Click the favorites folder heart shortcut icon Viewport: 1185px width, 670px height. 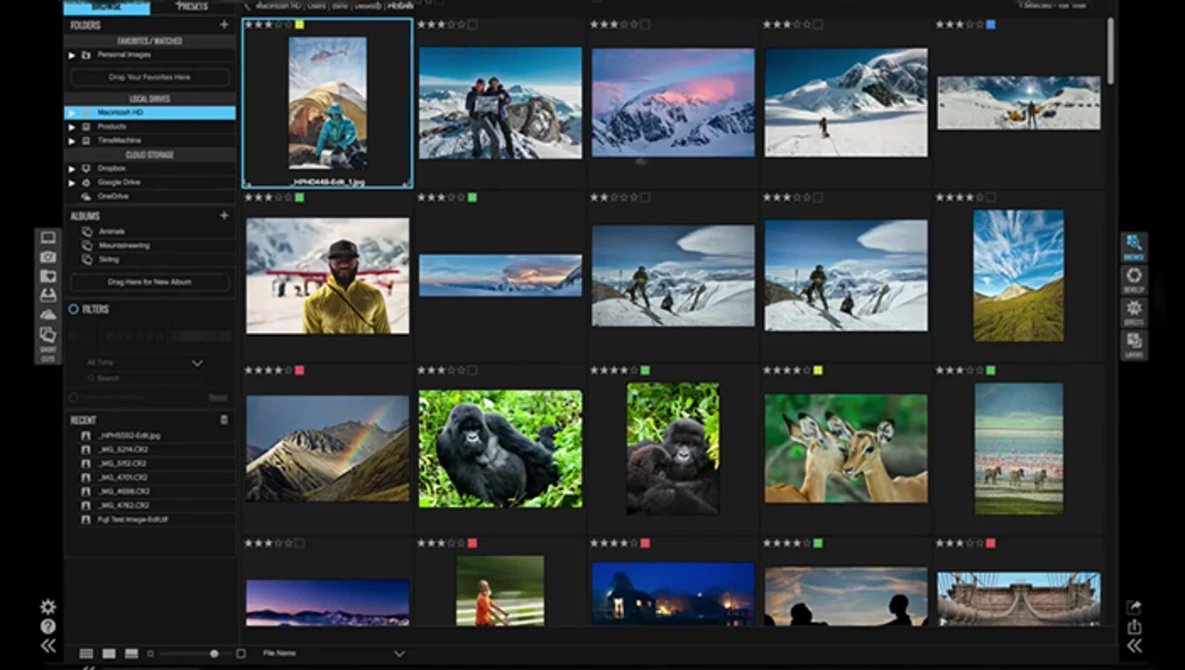click(48, 276)
